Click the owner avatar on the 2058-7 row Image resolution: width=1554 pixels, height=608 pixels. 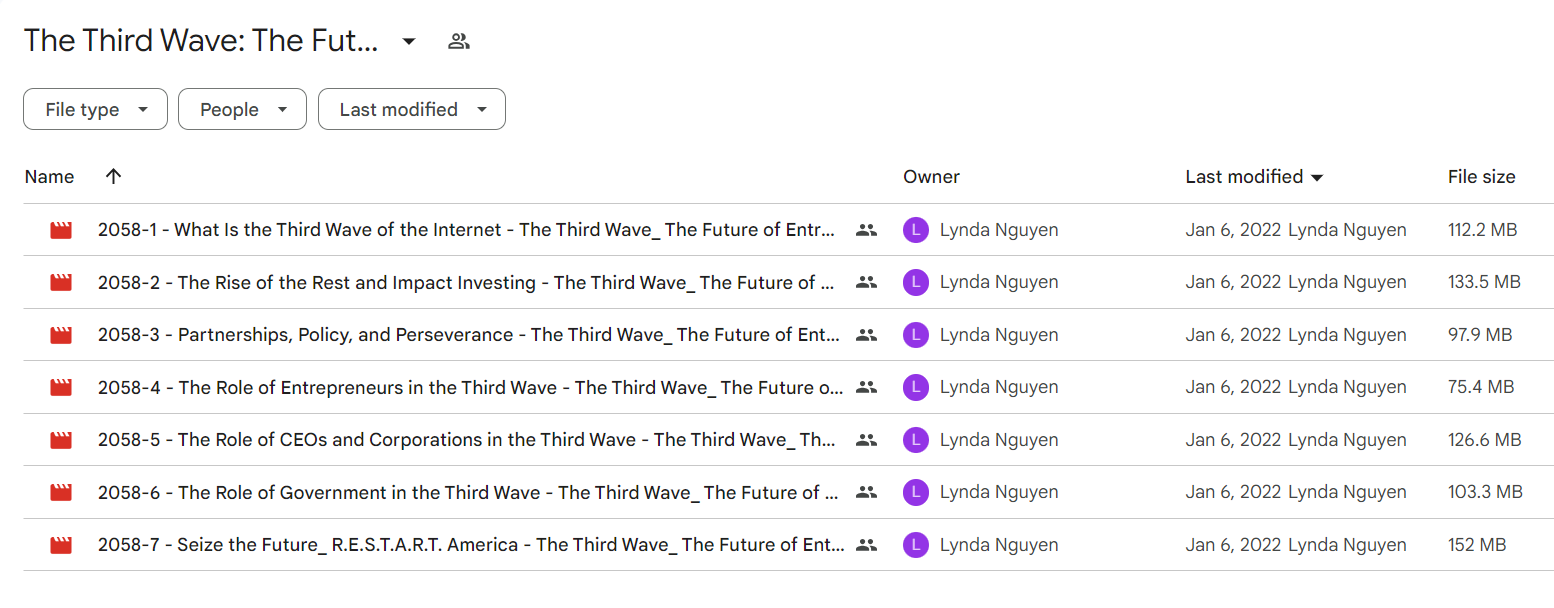click(x=915, y=545)
